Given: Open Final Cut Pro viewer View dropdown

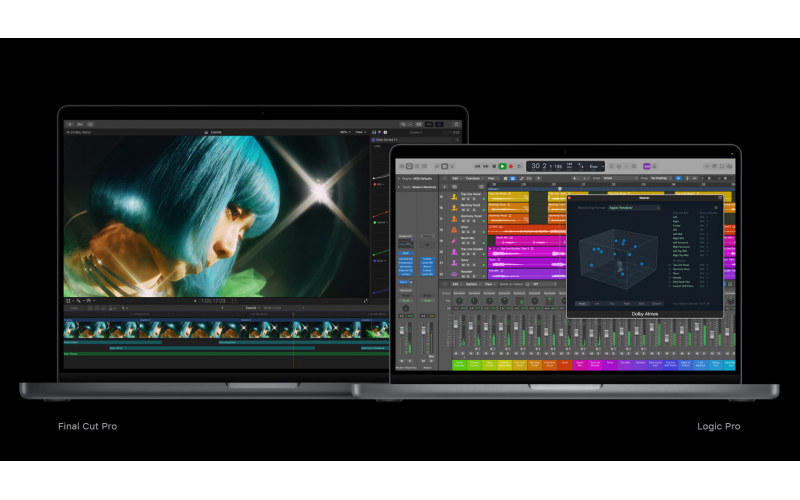Looking at the screenshot, I should tap(361, 132).
